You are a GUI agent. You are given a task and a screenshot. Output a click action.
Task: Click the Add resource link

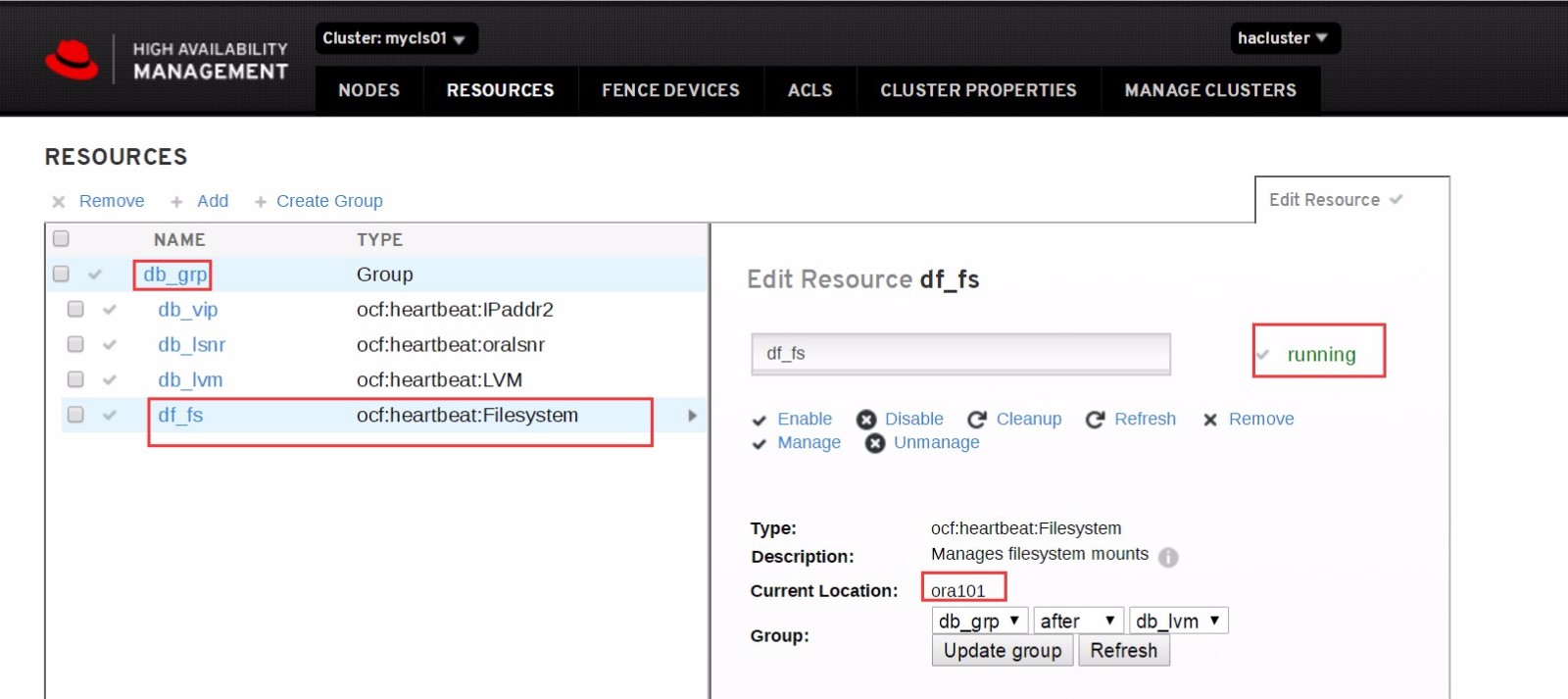(213, 201)
